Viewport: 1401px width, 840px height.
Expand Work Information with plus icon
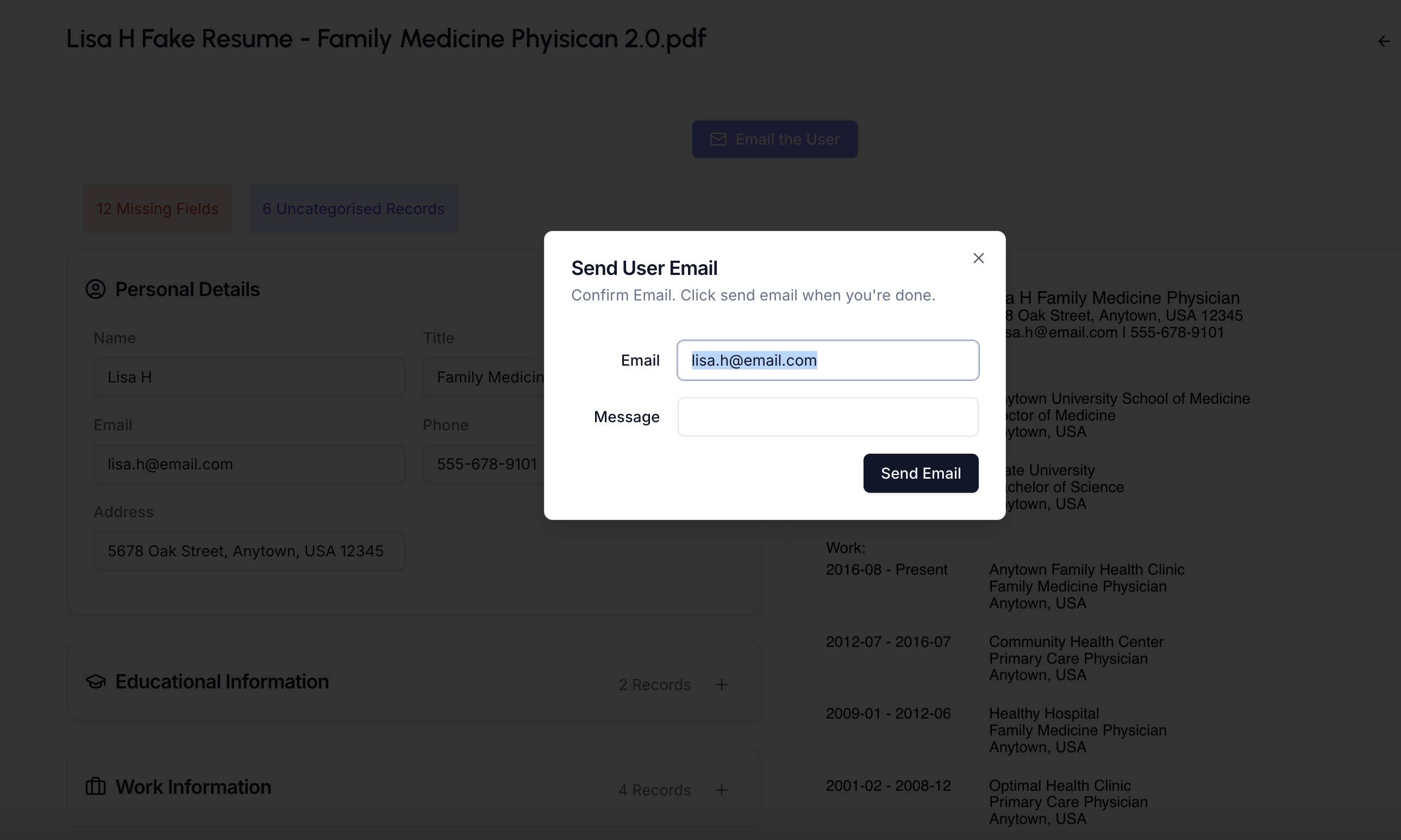tap(721, 790)
